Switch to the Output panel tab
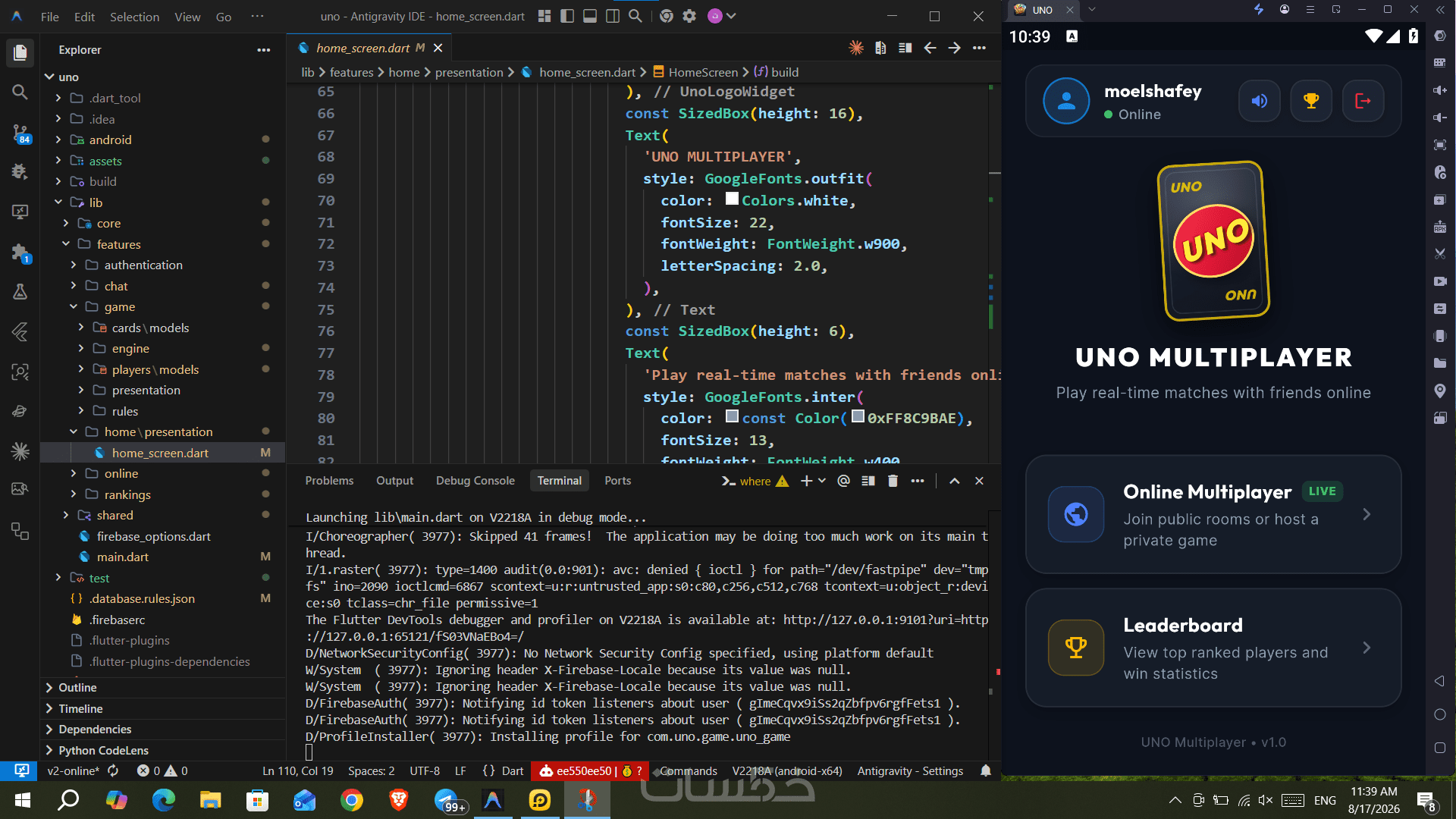 coord(395,481)
